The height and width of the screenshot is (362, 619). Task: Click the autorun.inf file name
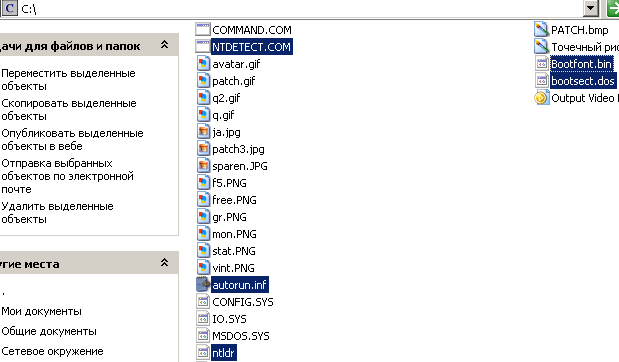[239, 285]
